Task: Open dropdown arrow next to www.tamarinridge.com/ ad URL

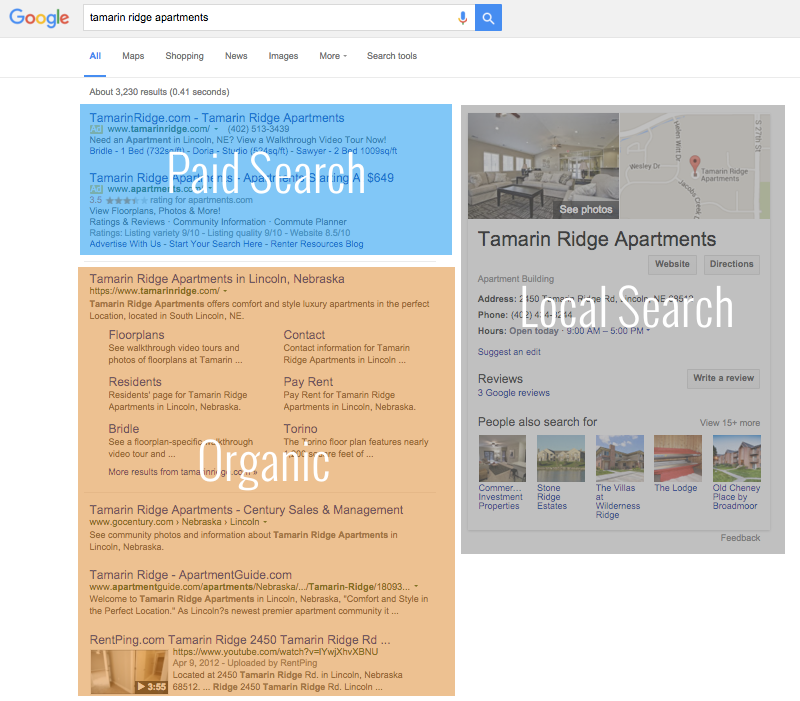Action: pyautogui.click(x=216, y=129)
